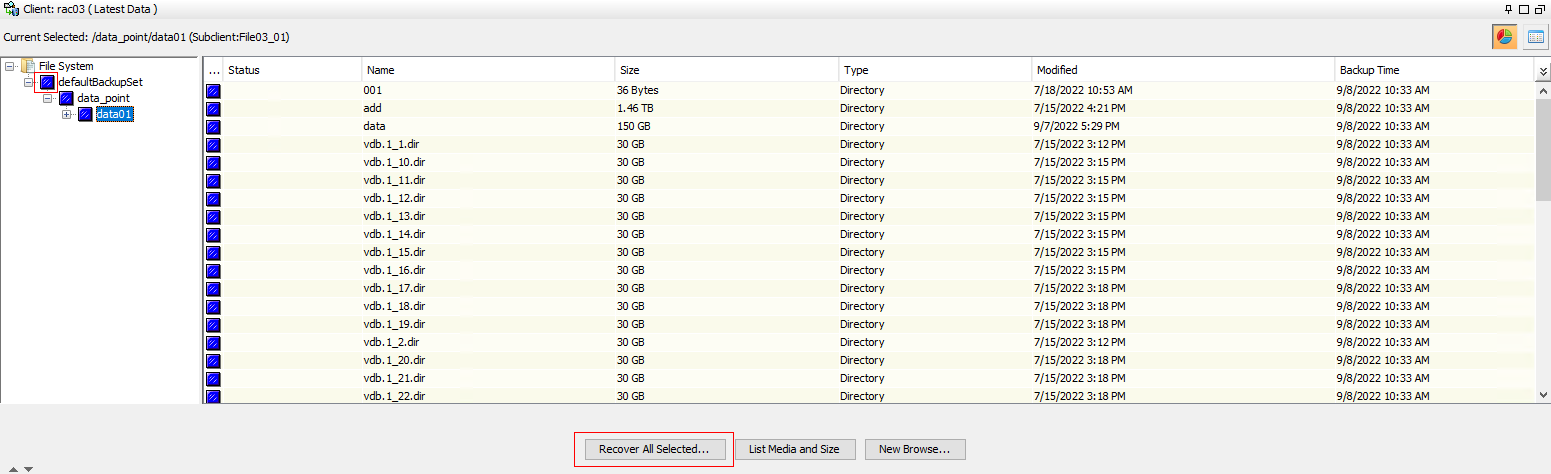Click the pin icon in the title bar
The width and height of the screenshot is (1551, 474).
click(x=1507, y=9)
